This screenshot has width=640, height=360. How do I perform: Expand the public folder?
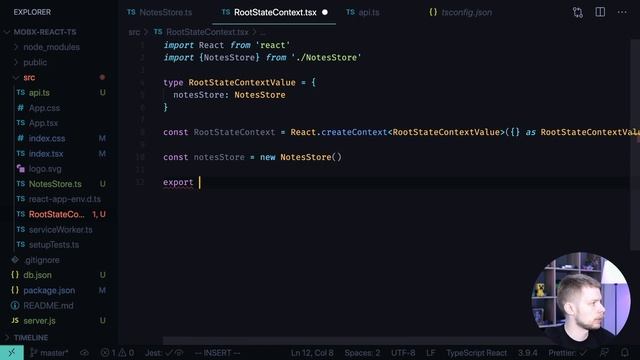click(x=35, y=62)
